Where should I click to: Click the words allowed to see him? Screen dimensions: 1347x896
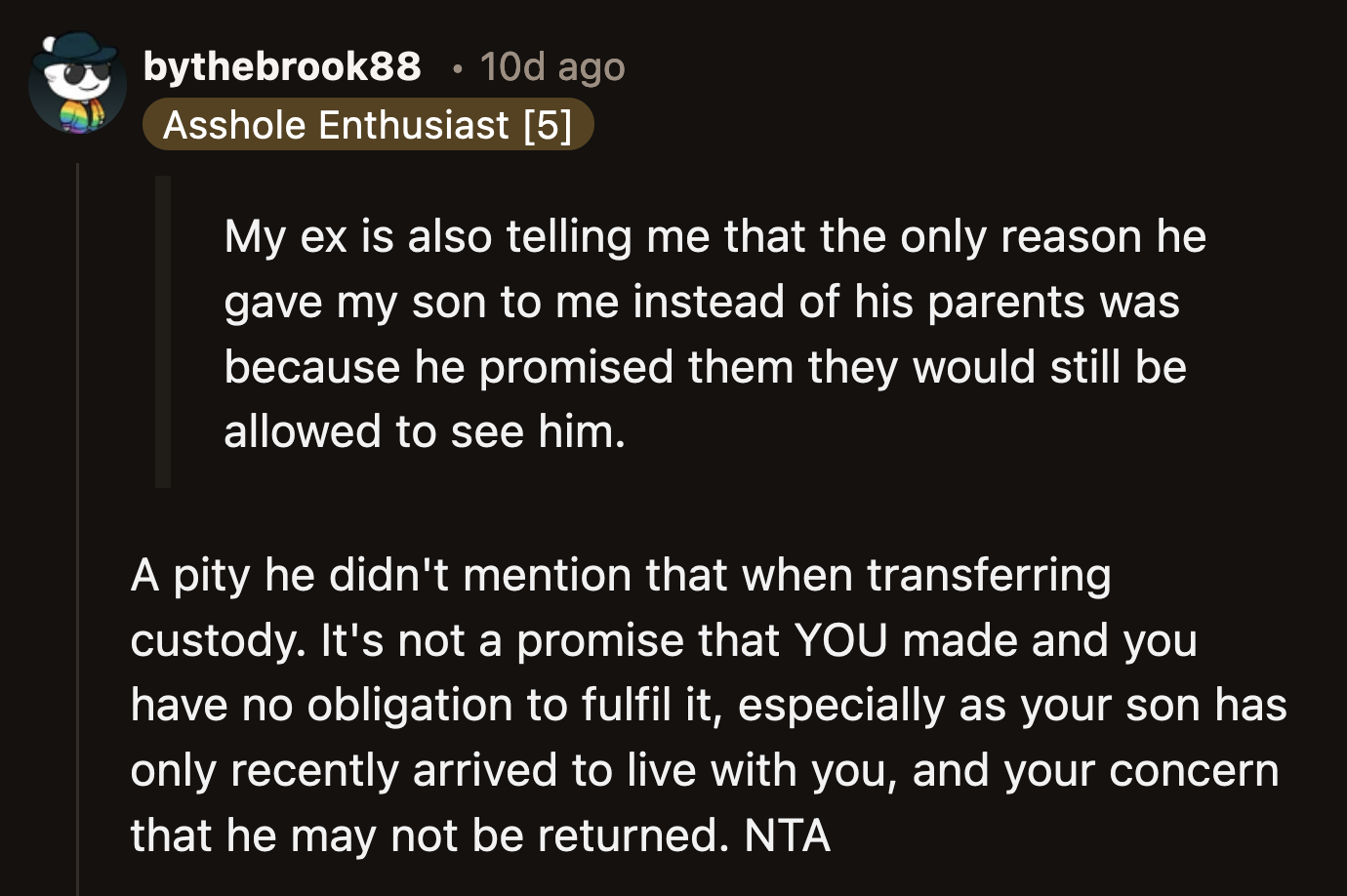pyautogui.click(x=427, y=431)
